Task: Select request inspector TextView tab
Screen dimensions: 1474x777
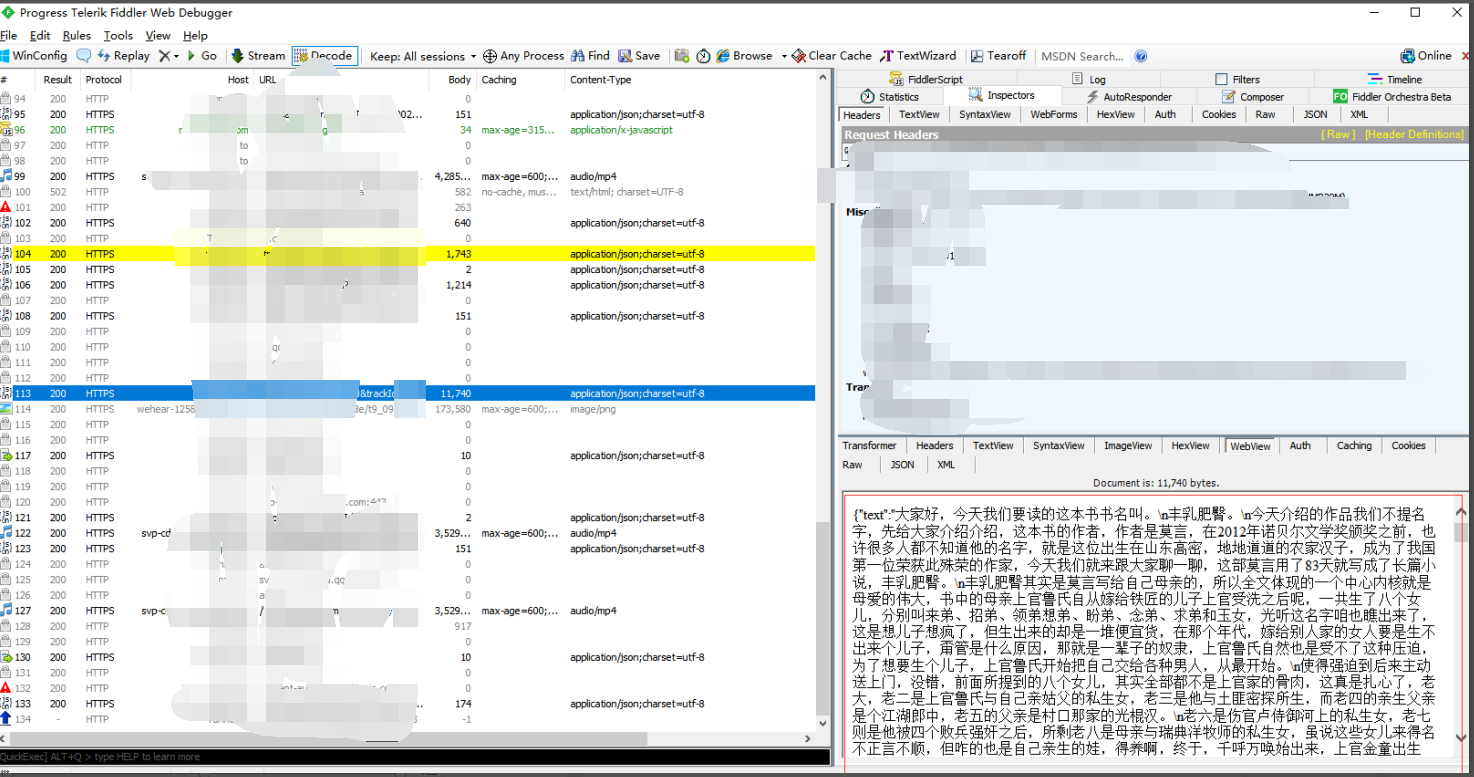Action: [x=919, y=115]
